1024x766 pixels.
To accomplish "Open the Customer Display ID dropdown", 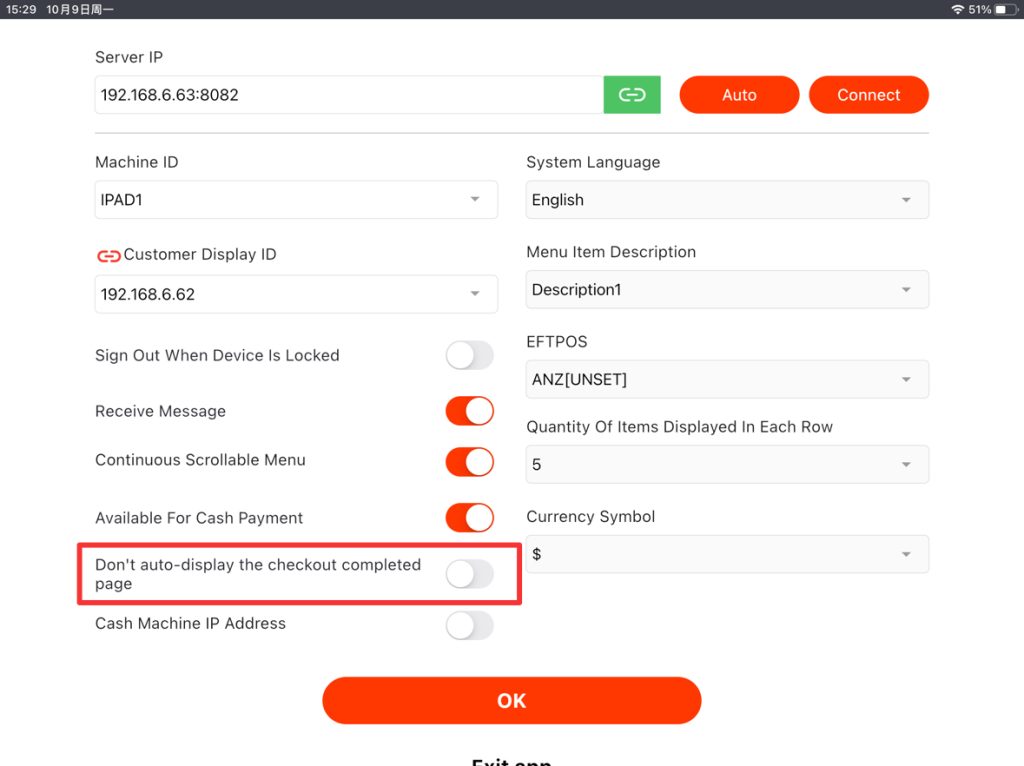I will point(296,295).
